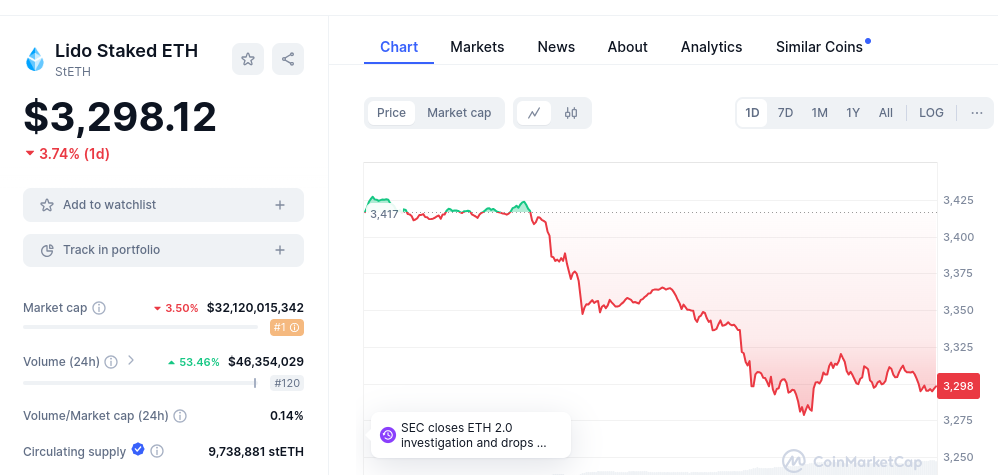Click the Volume (24h) progress bar
This screenshot has height=475, width=998.
tap(140, 382)
